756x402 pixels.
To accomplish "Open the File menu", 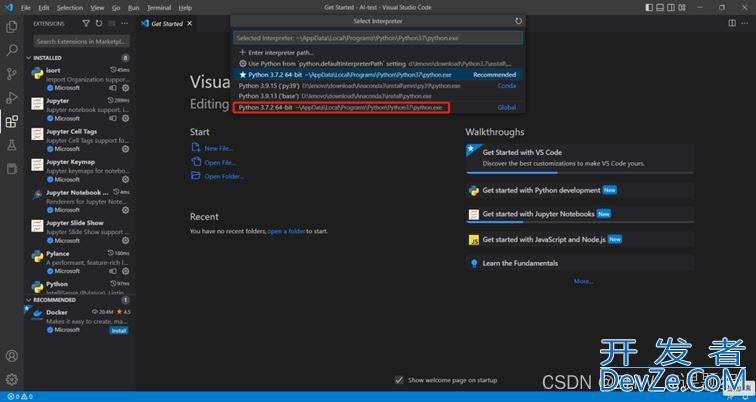I will tap(26, 8).
